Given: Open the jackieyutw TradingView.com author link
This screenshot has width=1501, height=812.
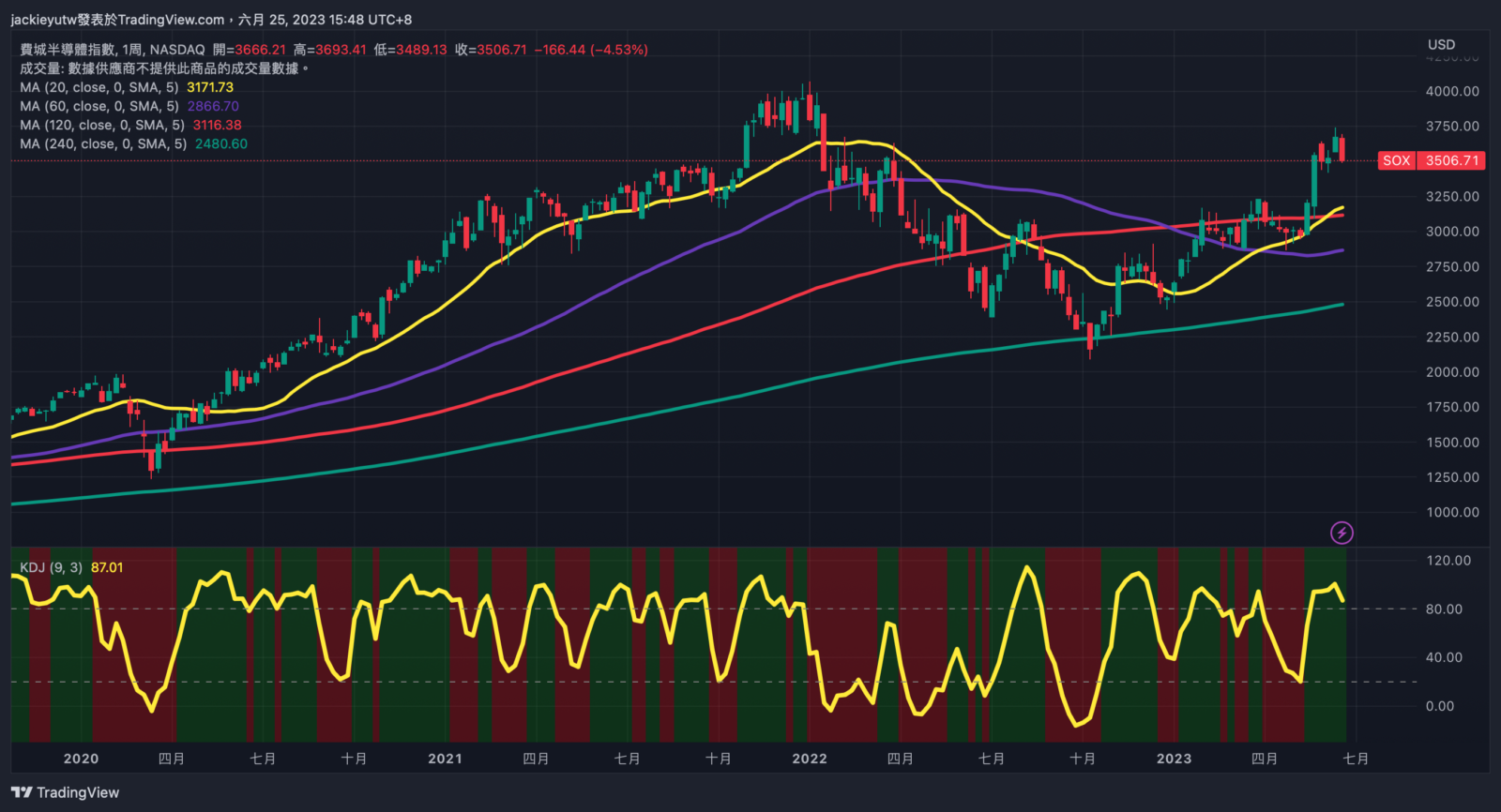Looking at the screenshot, I should (117, 19).
